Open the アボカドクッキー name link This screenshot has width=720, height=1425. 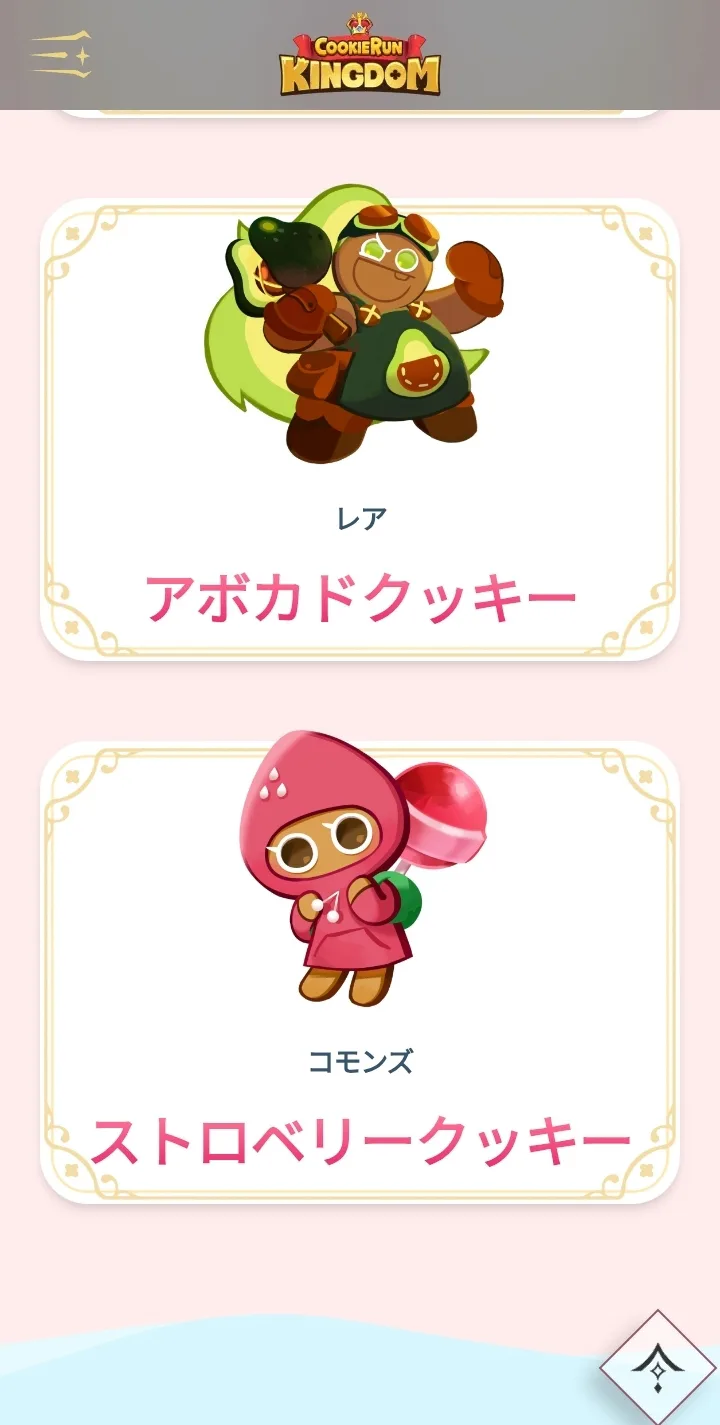click(361, 599)
